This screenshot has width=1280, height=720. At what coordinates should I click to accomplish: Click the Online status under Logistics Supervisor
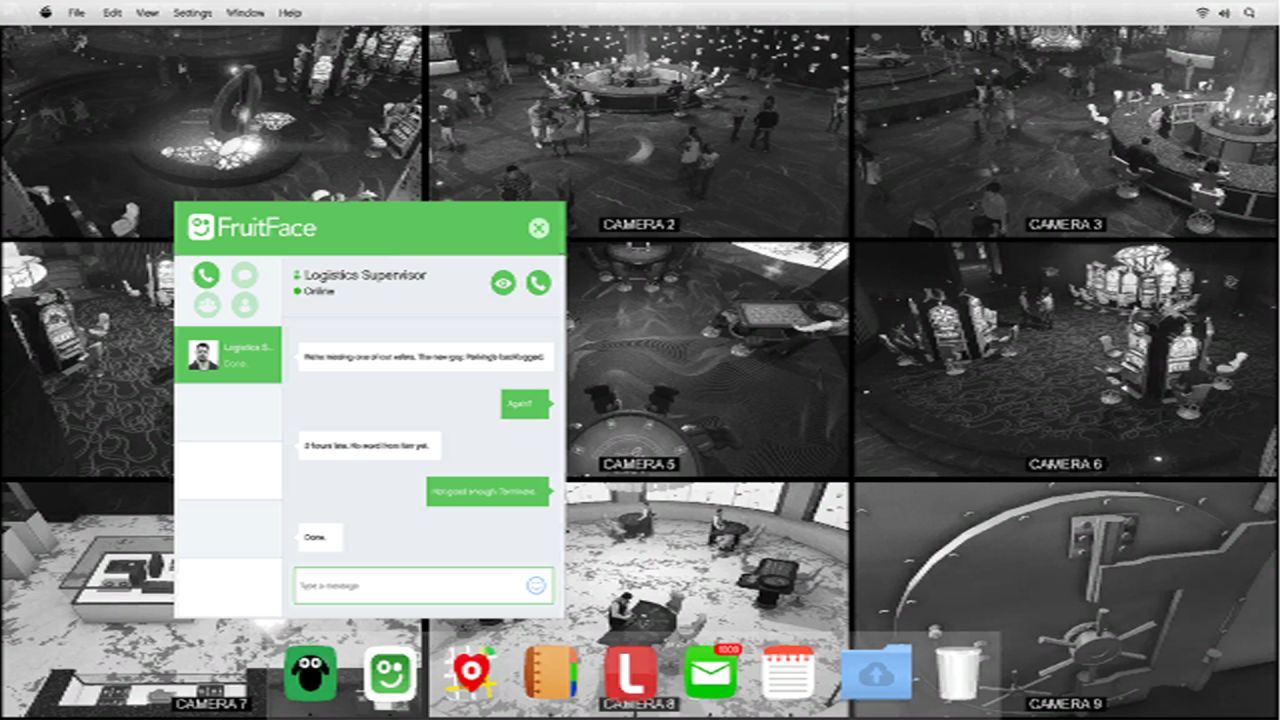tap(315, 291)
